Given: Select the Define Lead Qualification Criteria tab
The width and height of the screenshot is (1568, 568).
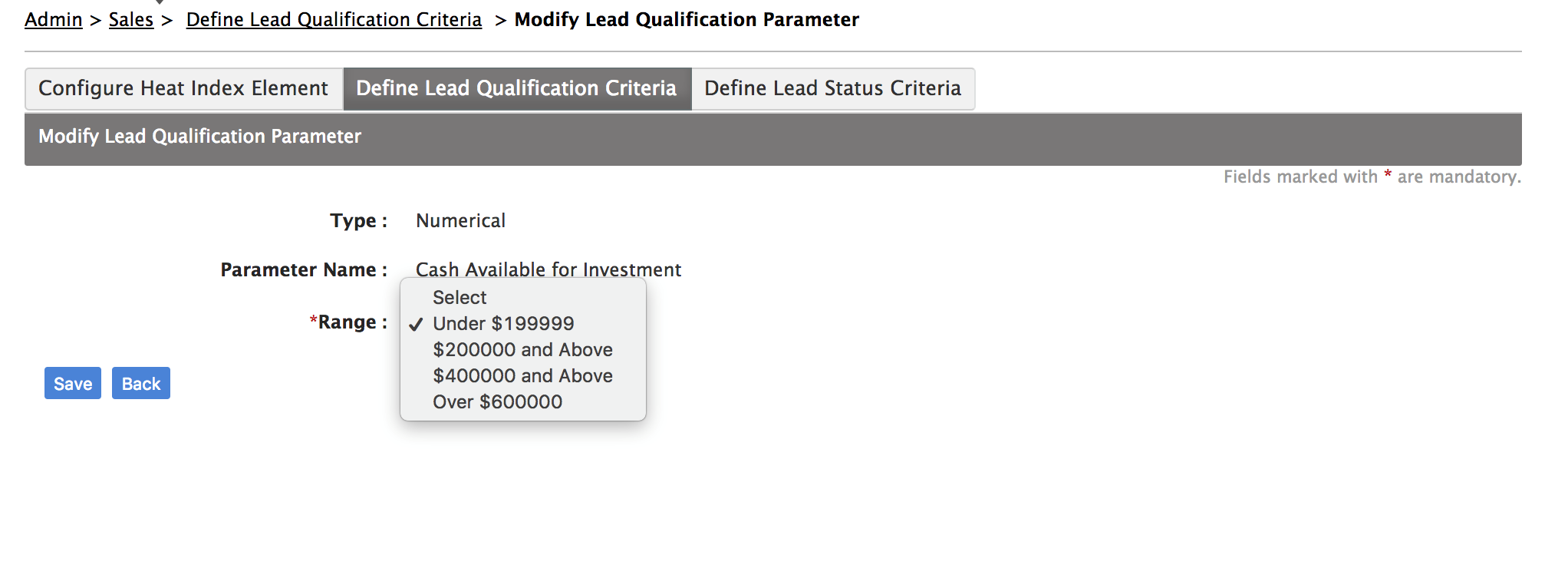Looking at the screenshot, I should (x=516, y=89).
